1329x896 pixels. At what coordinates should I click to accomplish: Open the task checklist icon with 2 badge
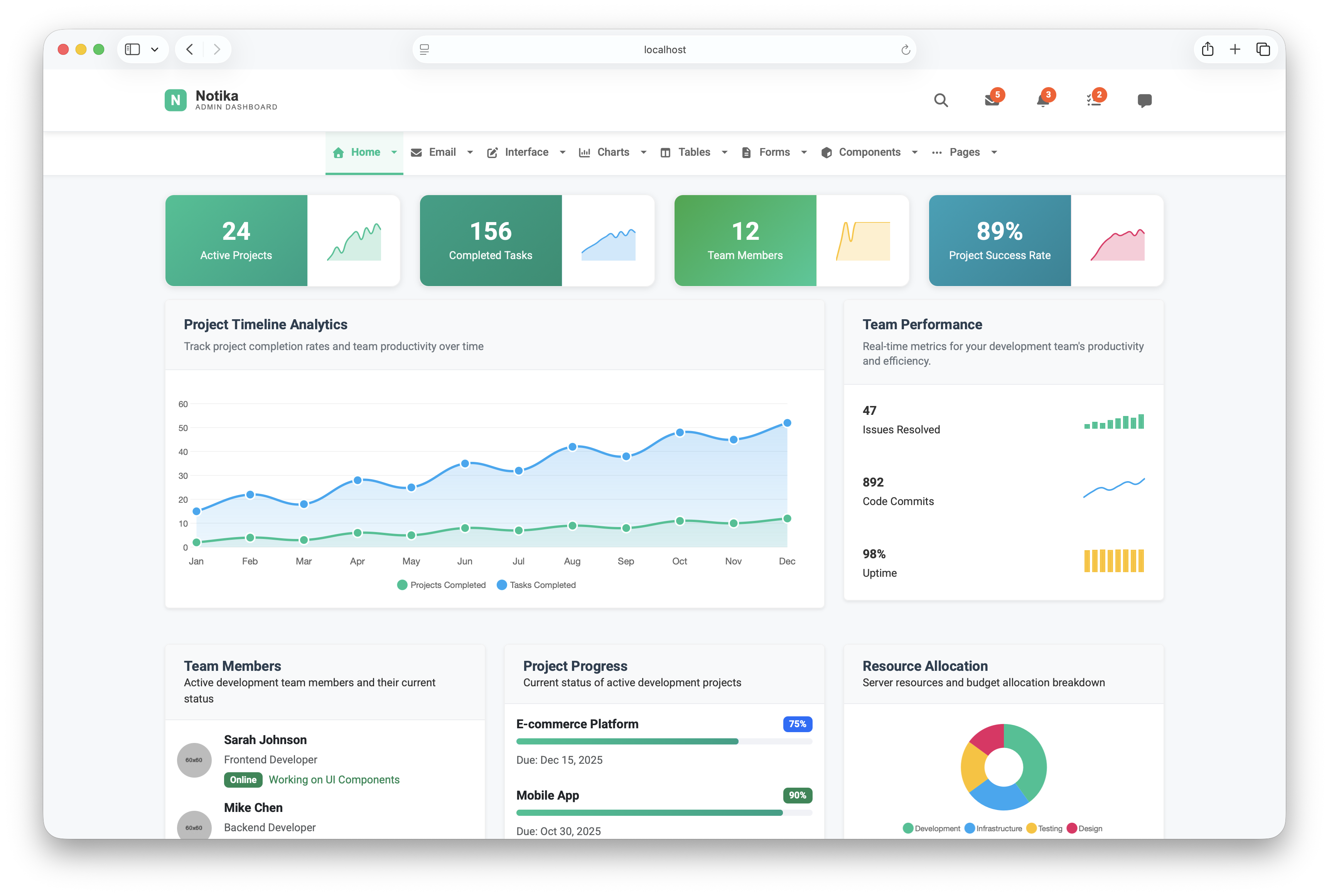pos(1093,101)
